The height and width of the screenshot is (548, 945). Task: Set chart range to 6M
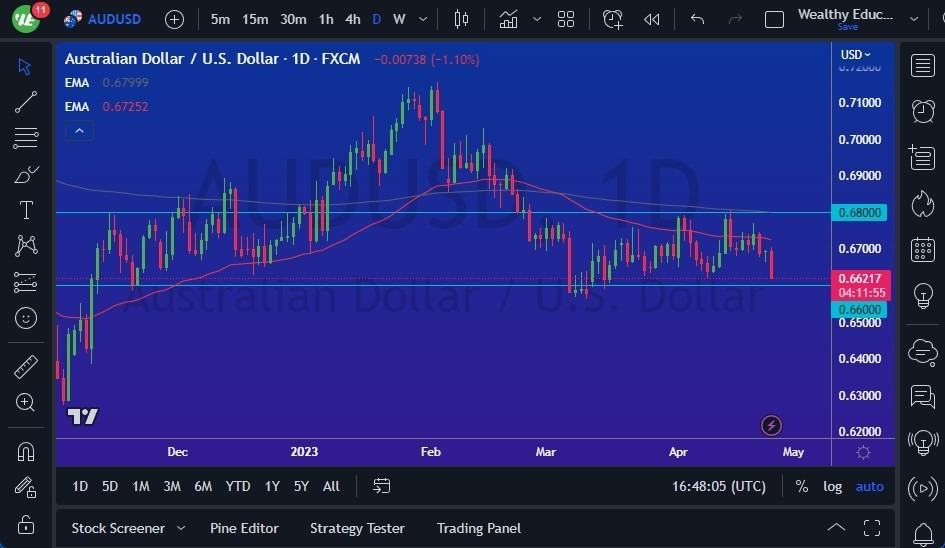(x=202, y=486)
